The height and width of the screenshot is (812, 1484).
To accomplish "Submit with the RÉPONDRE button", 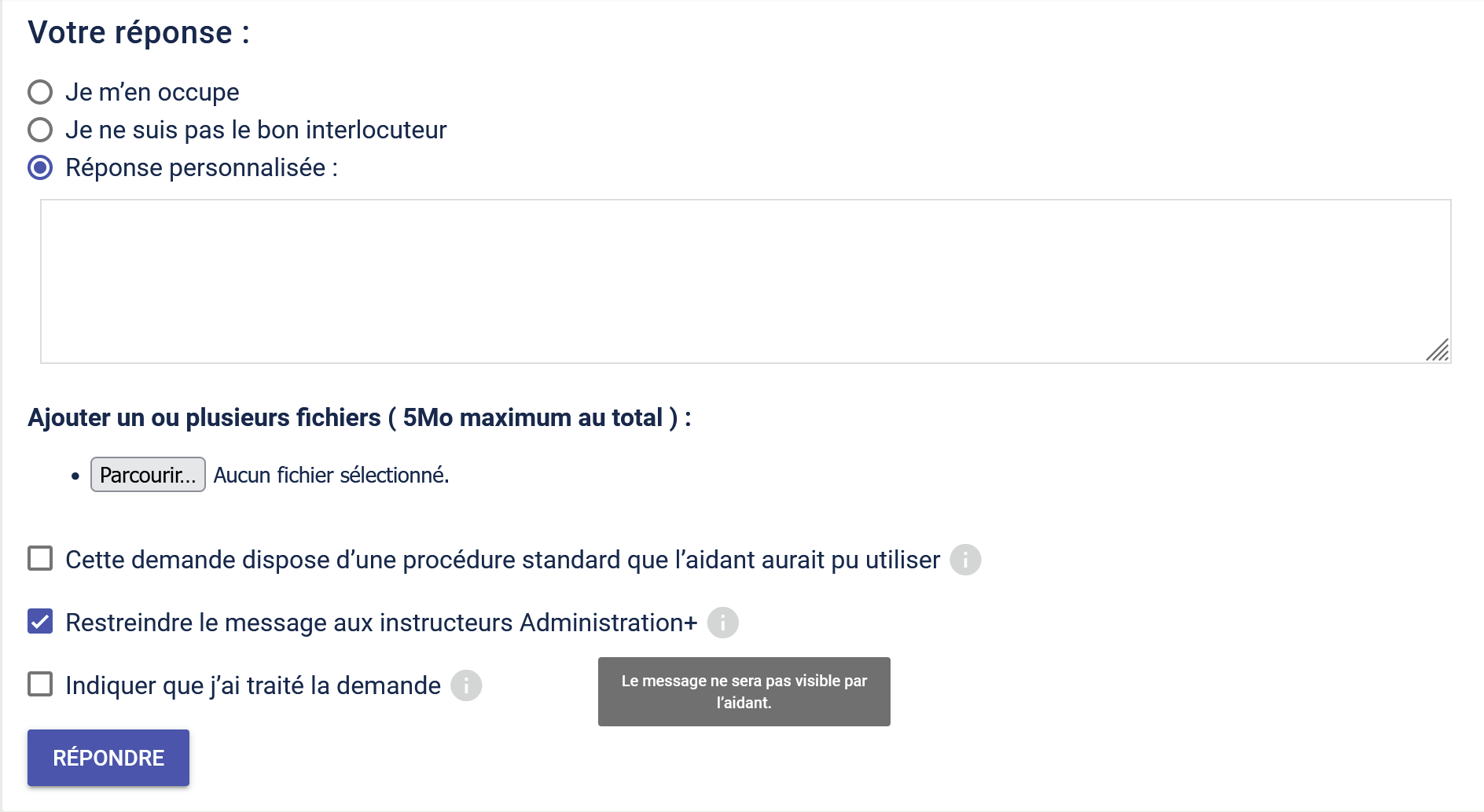I will click(108, 758).
